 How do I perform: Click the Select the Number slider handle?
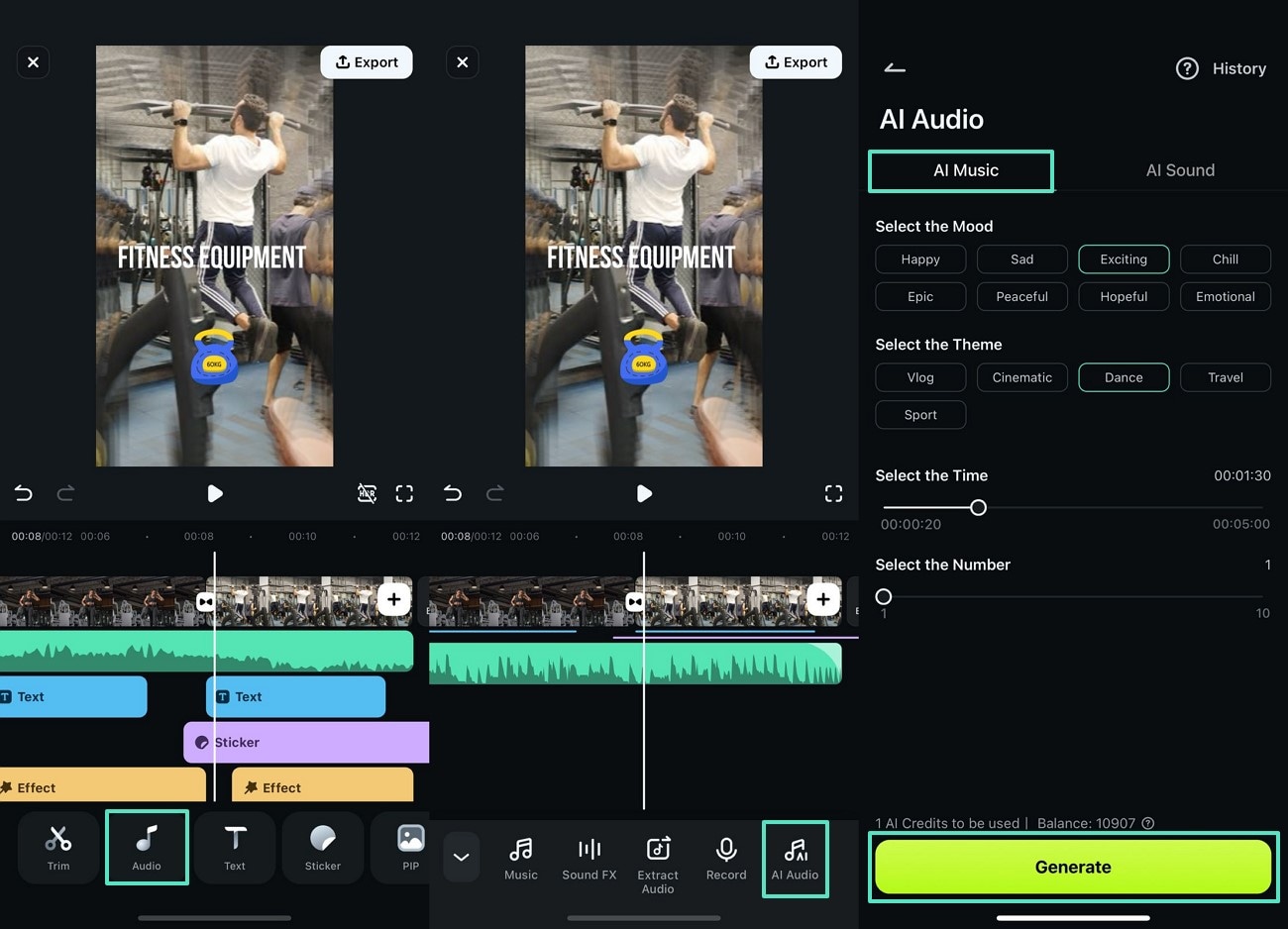pos(884,596)
